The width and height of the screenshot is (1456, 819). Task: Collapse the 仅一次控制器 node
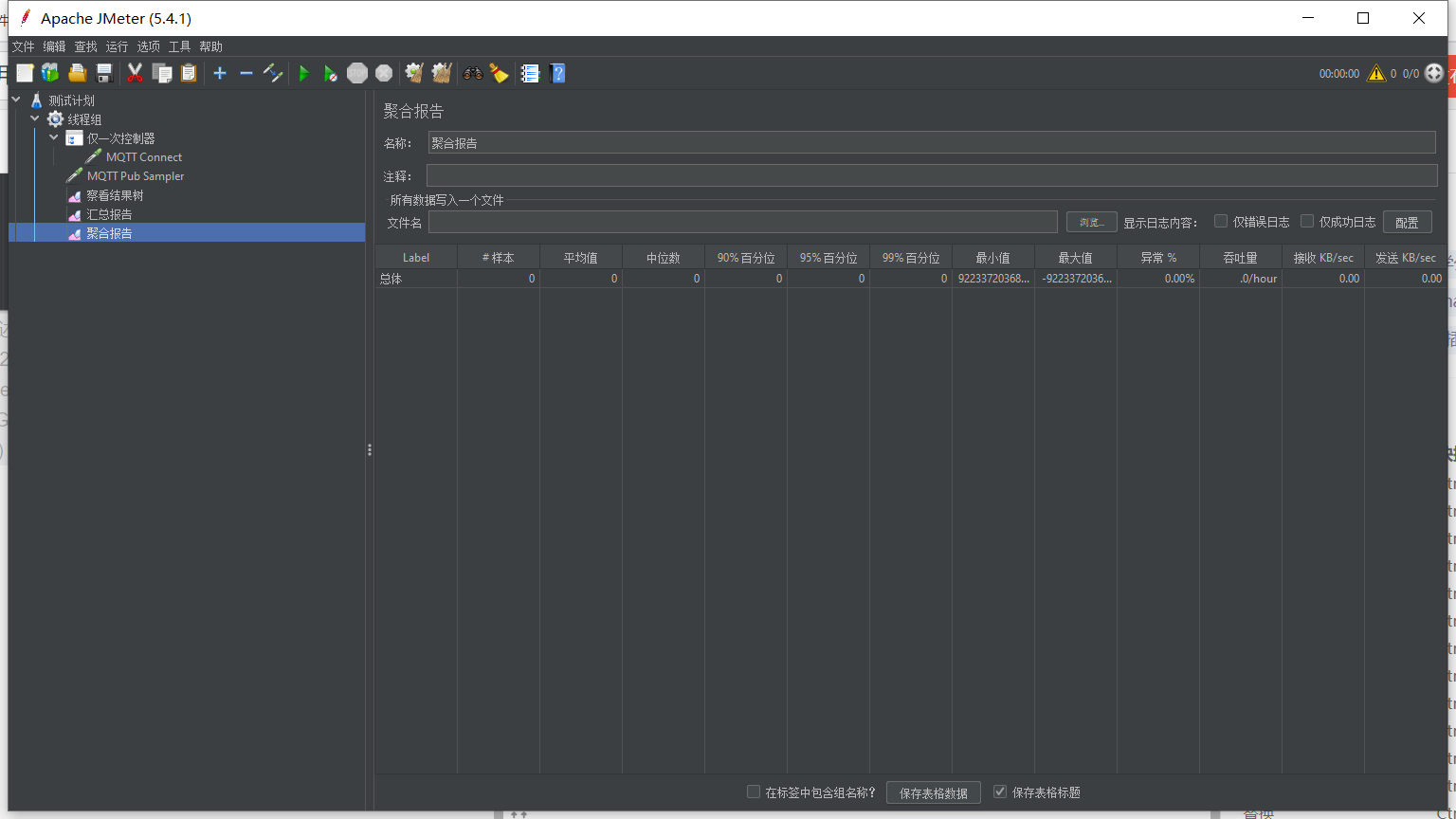coord(54,137)
